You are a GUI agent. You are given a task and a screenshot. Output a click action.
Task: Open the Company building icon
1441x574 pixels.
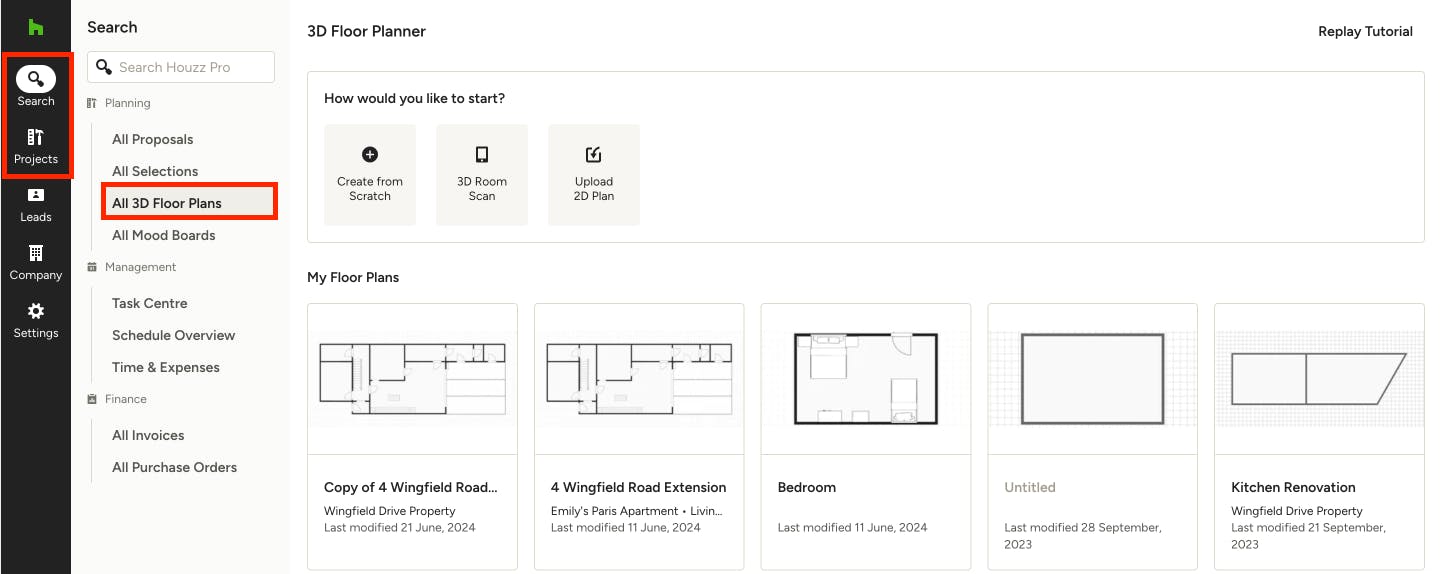tap(36, 253)
